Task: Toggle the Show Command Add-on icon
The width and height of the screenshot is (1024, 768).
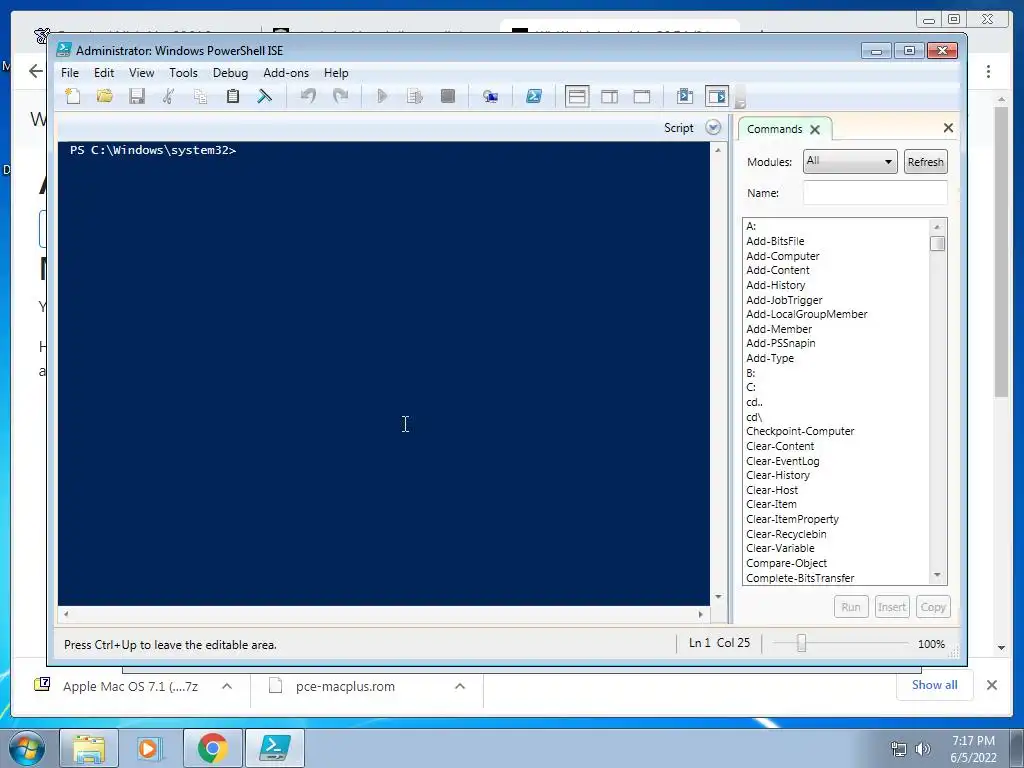Action: click(x=717, y=97)
